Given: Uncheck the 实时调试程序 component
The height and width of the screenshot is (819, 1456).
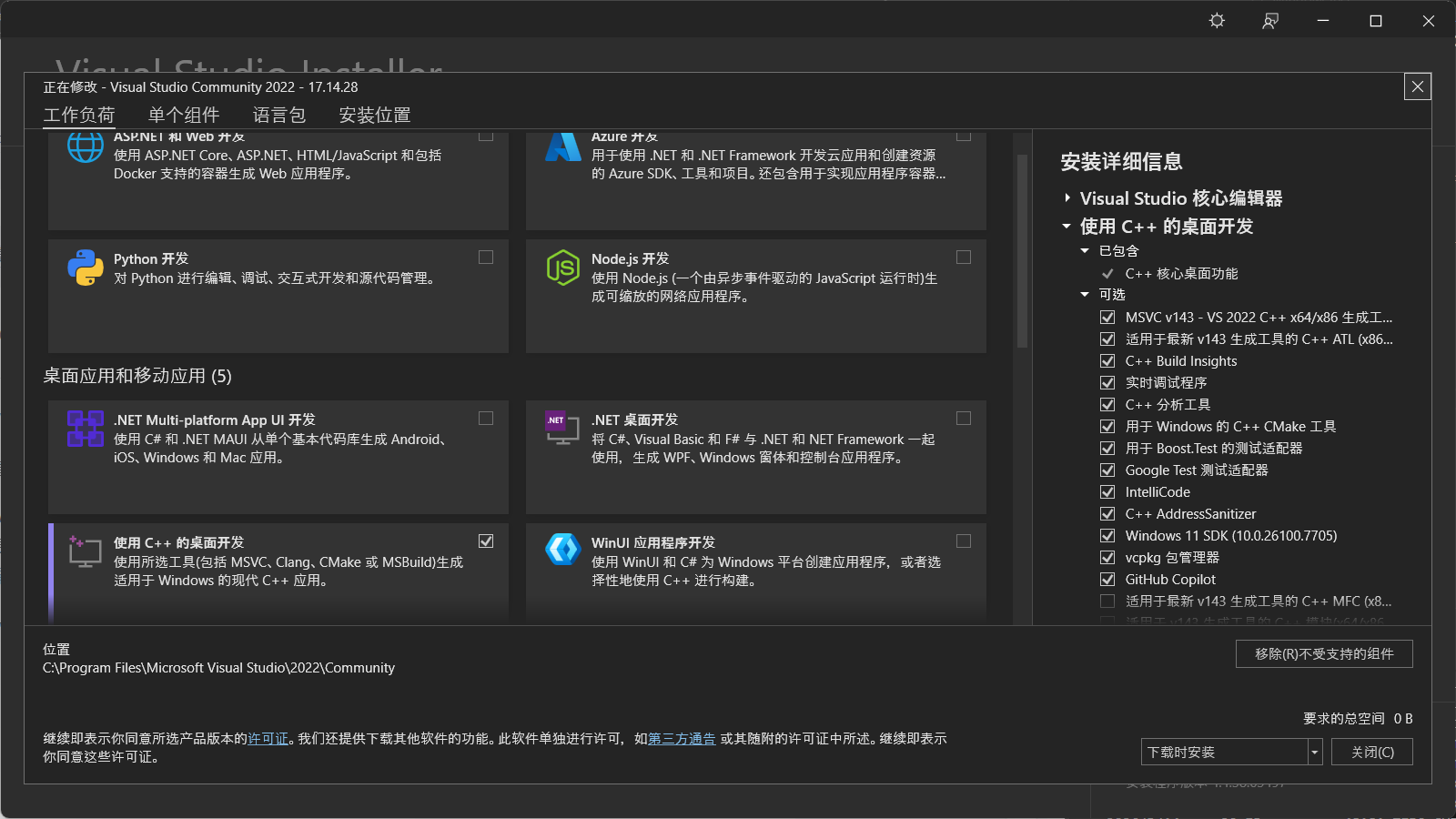Looking at the screenshot, I should coord(1107,383).
